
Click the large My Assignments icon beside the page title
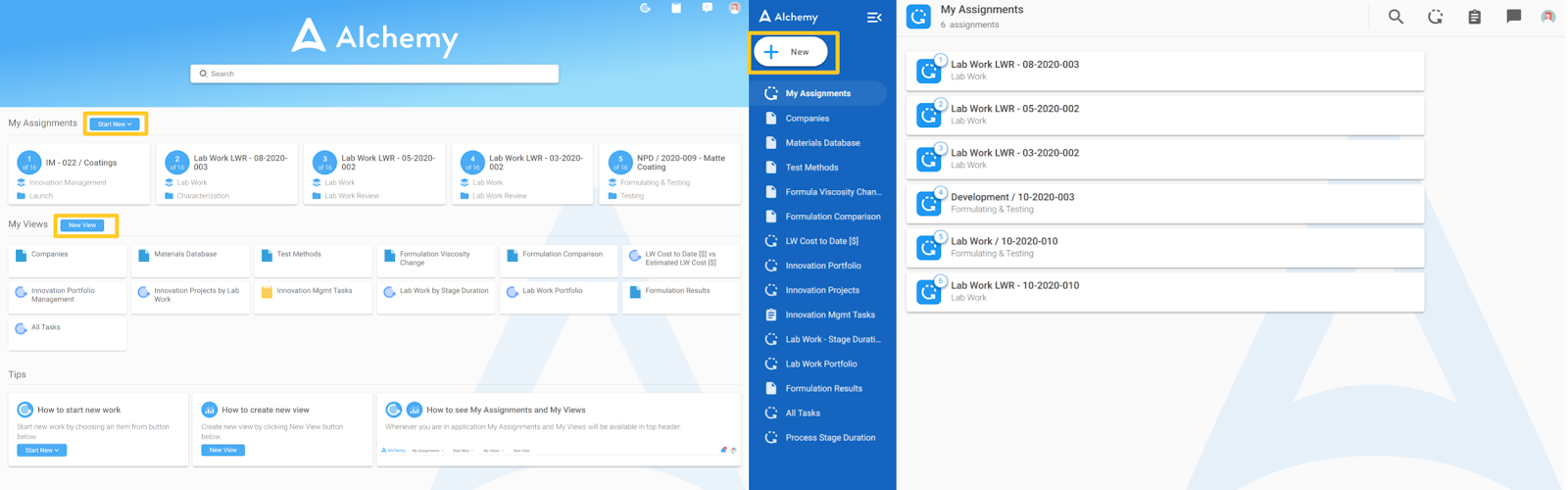pos(918,17)
